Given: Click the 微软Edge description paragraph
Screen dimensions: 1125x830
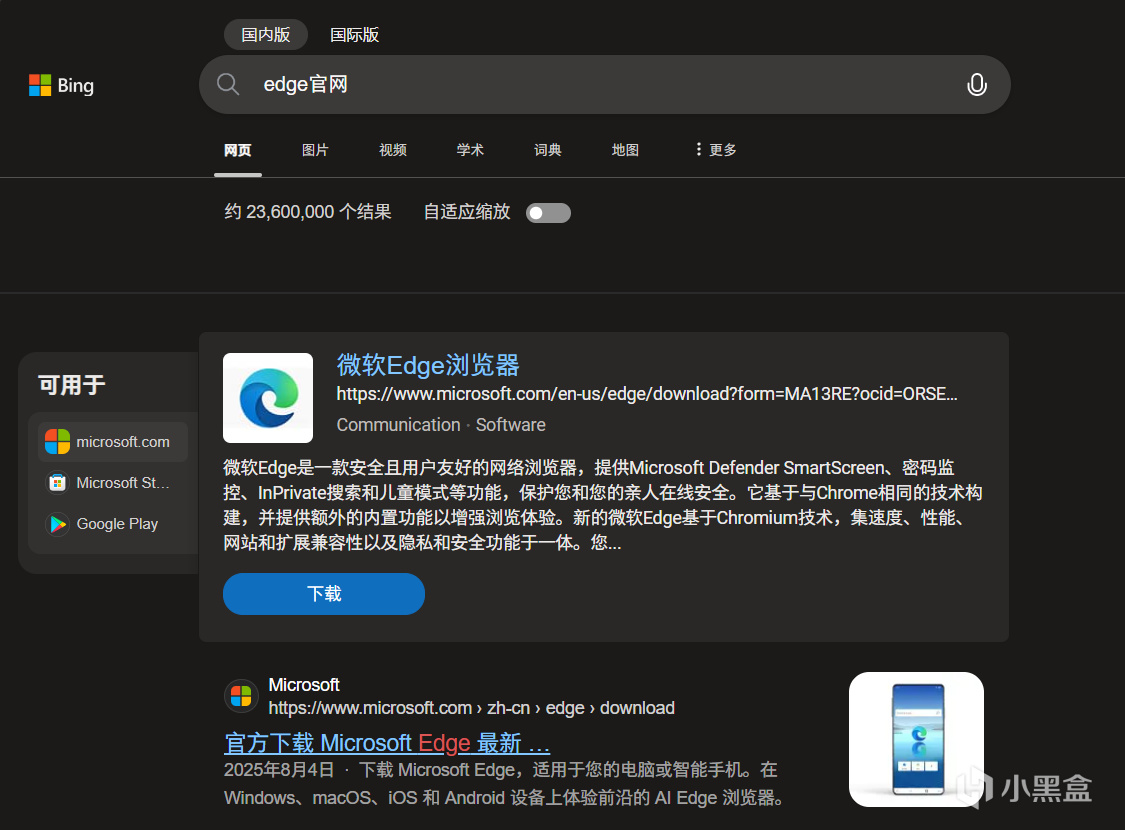Looking at the screenshot, I should (603, 505).
